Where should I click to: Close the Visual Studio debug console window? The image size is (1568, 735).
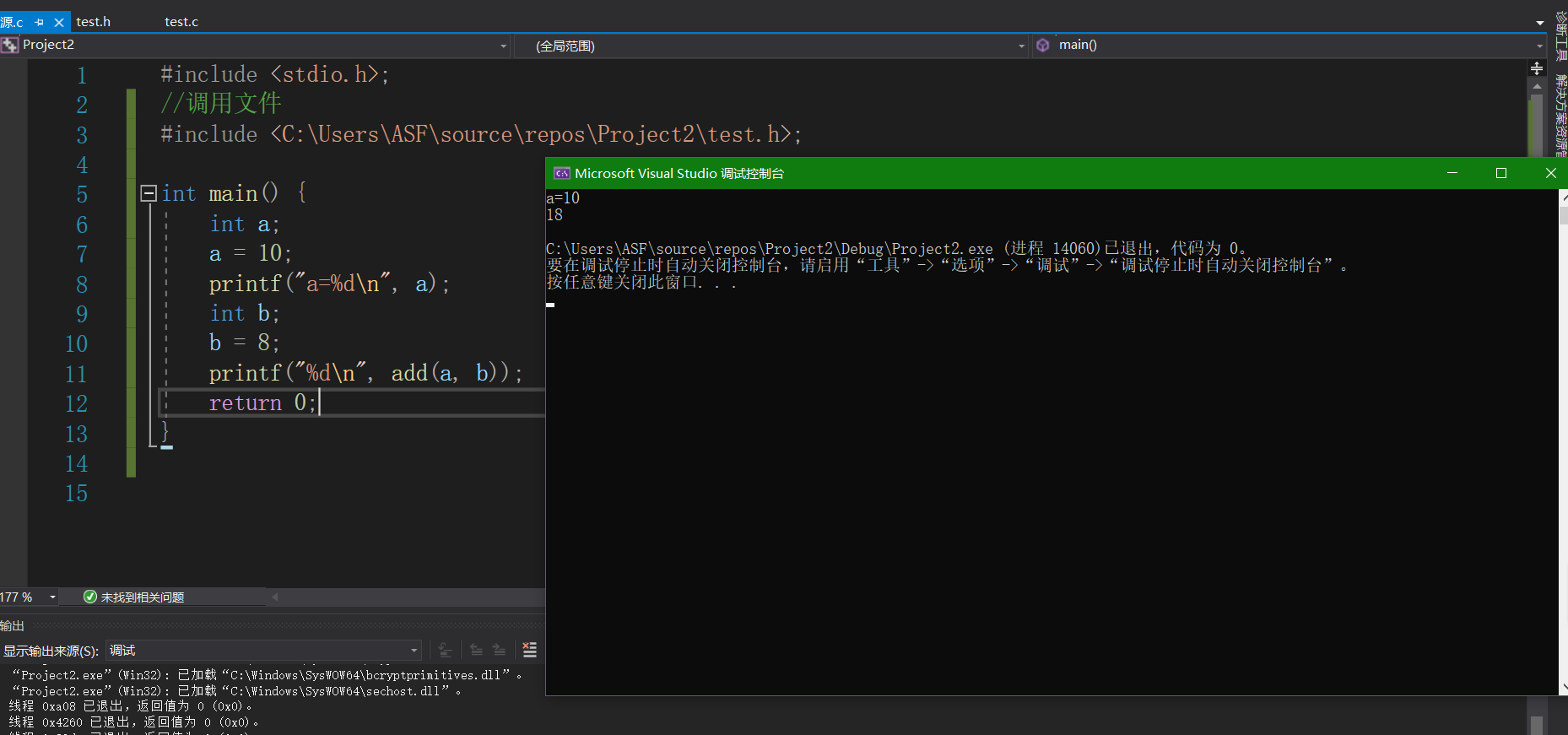1550,173
